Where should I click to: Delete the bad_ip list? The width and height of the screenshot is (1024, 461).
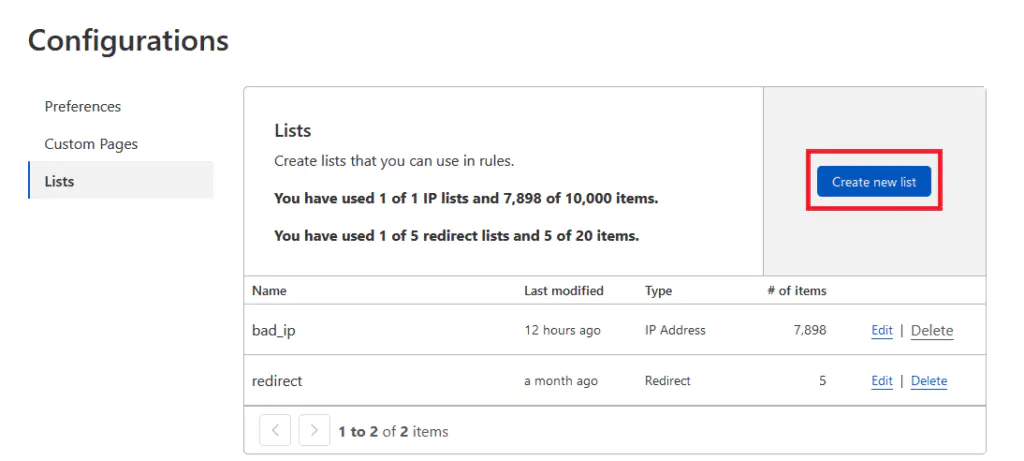pos(932,330)
